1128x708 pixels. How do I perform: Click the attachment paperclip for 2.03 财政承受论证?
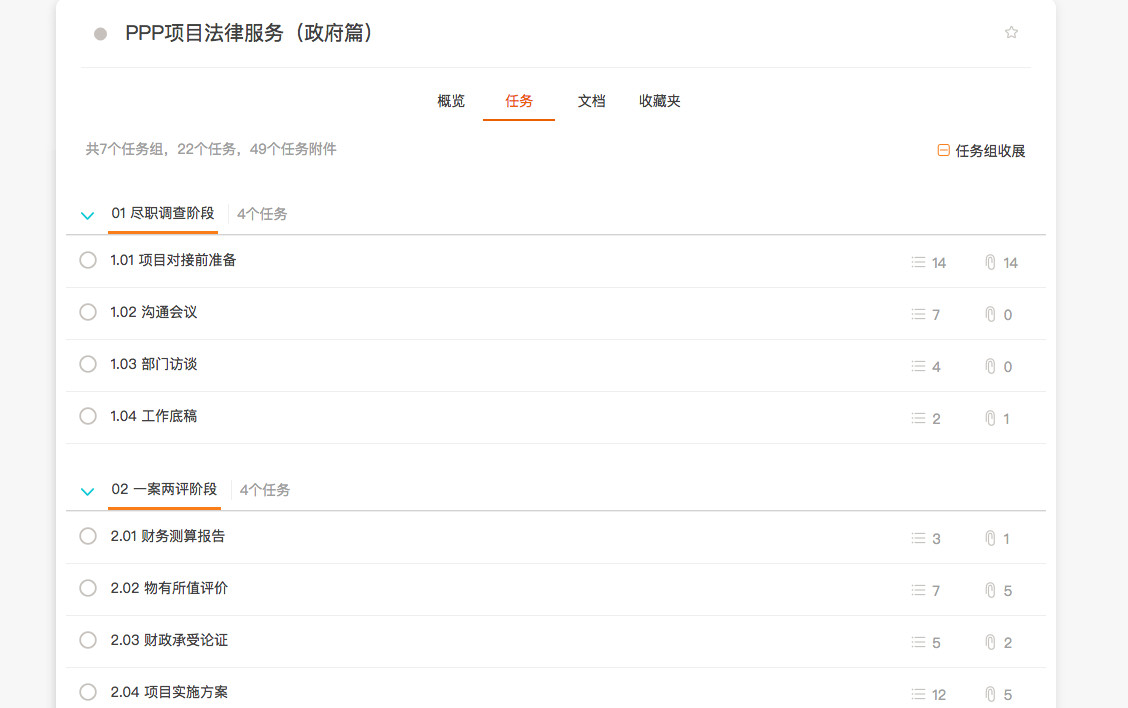[990, 642]
